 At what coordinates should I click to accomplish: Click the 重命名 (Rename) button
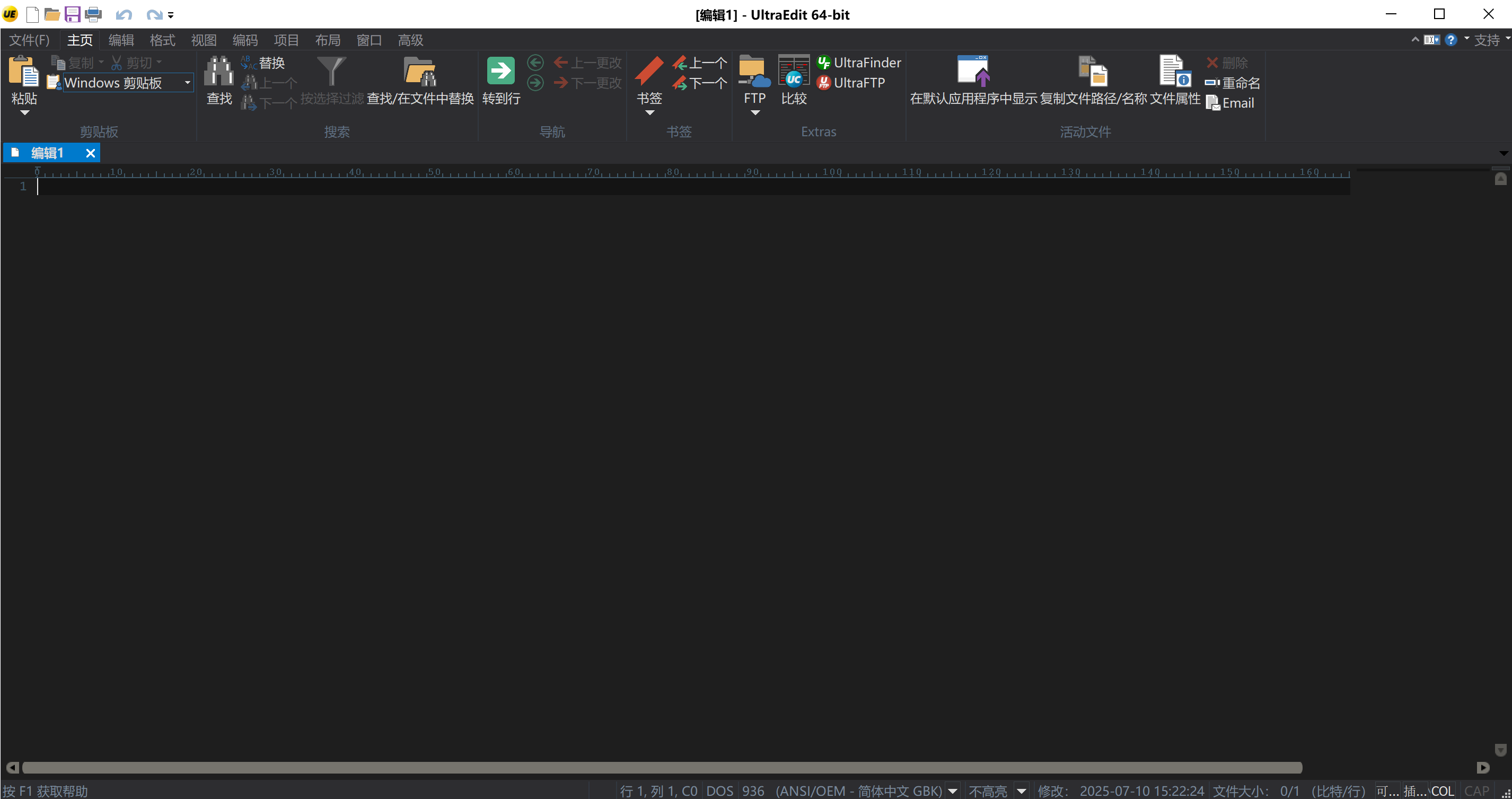1233,83
